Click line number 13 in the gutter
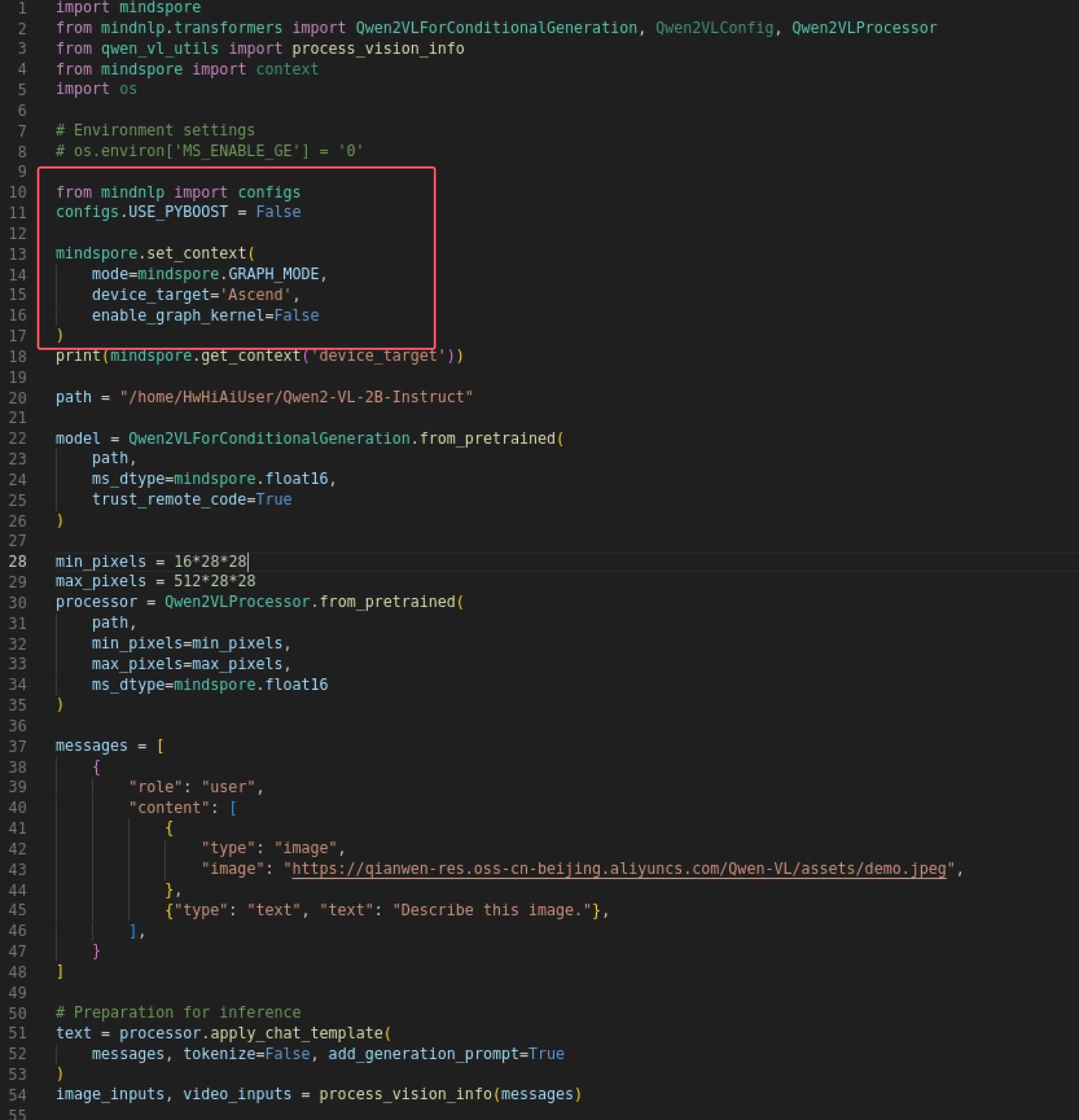Viewport: 1079px width, 1120px height. (x=18, y=253)
